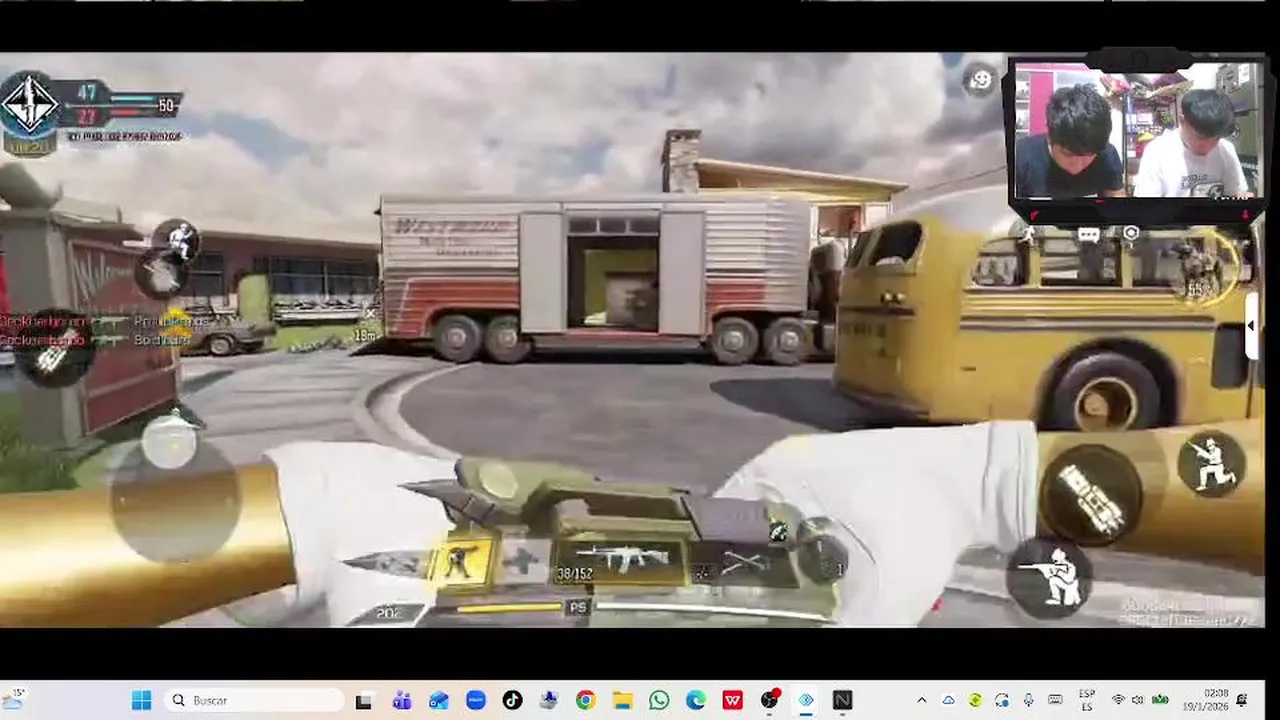The width and height of the screenshot is (1280, 720).
Task: Launch Microsoft Teams from the taskbar
Action: point(402,700)
